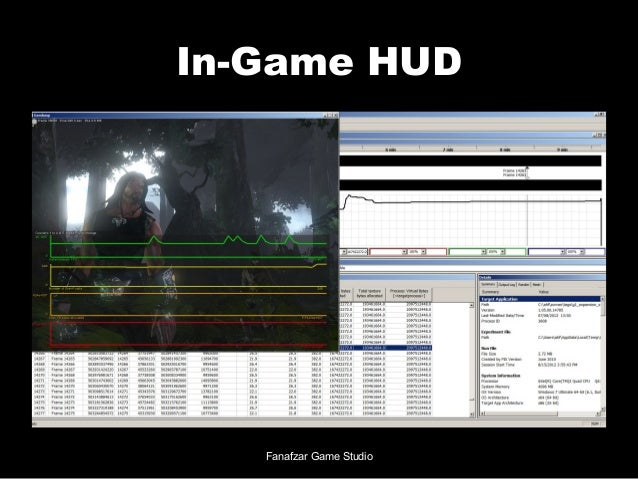Click the vertical frame marker on timeline graph

pyautogui.click(x=528, y=220)
